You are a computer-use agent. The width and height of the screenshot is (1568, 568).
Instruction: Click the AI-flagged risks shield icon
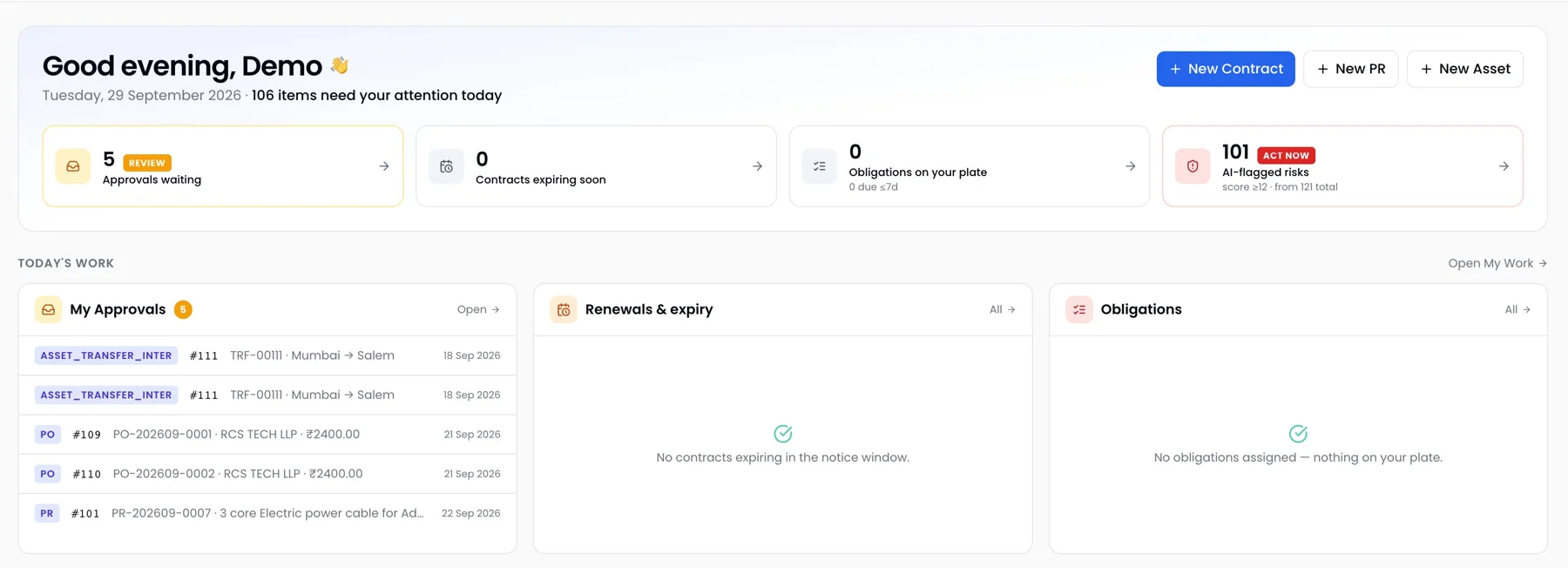1193,166
